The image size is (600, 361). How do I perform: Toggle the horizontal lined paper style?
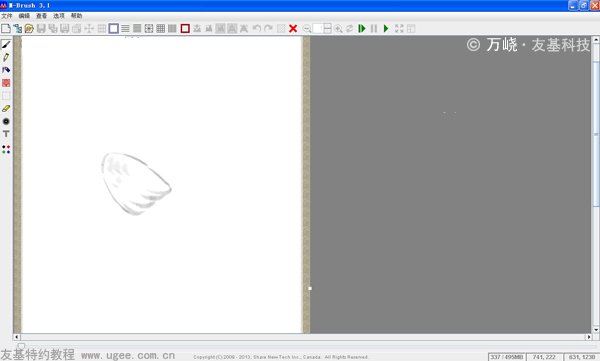click(x=125, y=29)
